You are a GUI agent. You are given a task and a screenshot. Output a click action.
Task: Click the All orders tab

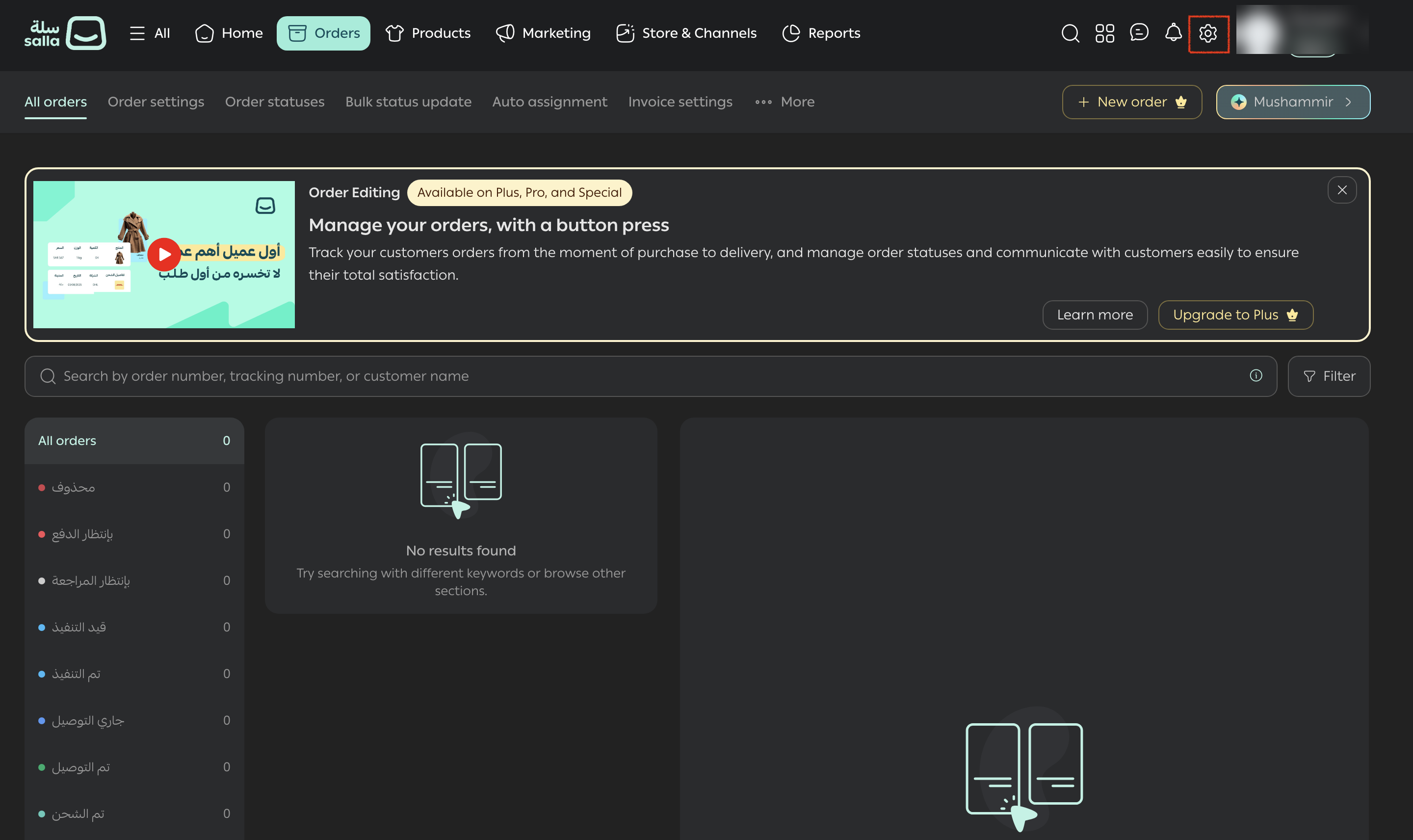55,102
